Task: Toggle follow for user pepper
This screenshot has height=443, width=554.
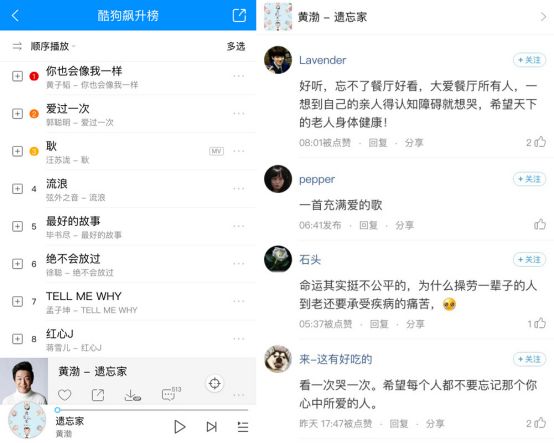Action: 529,179
